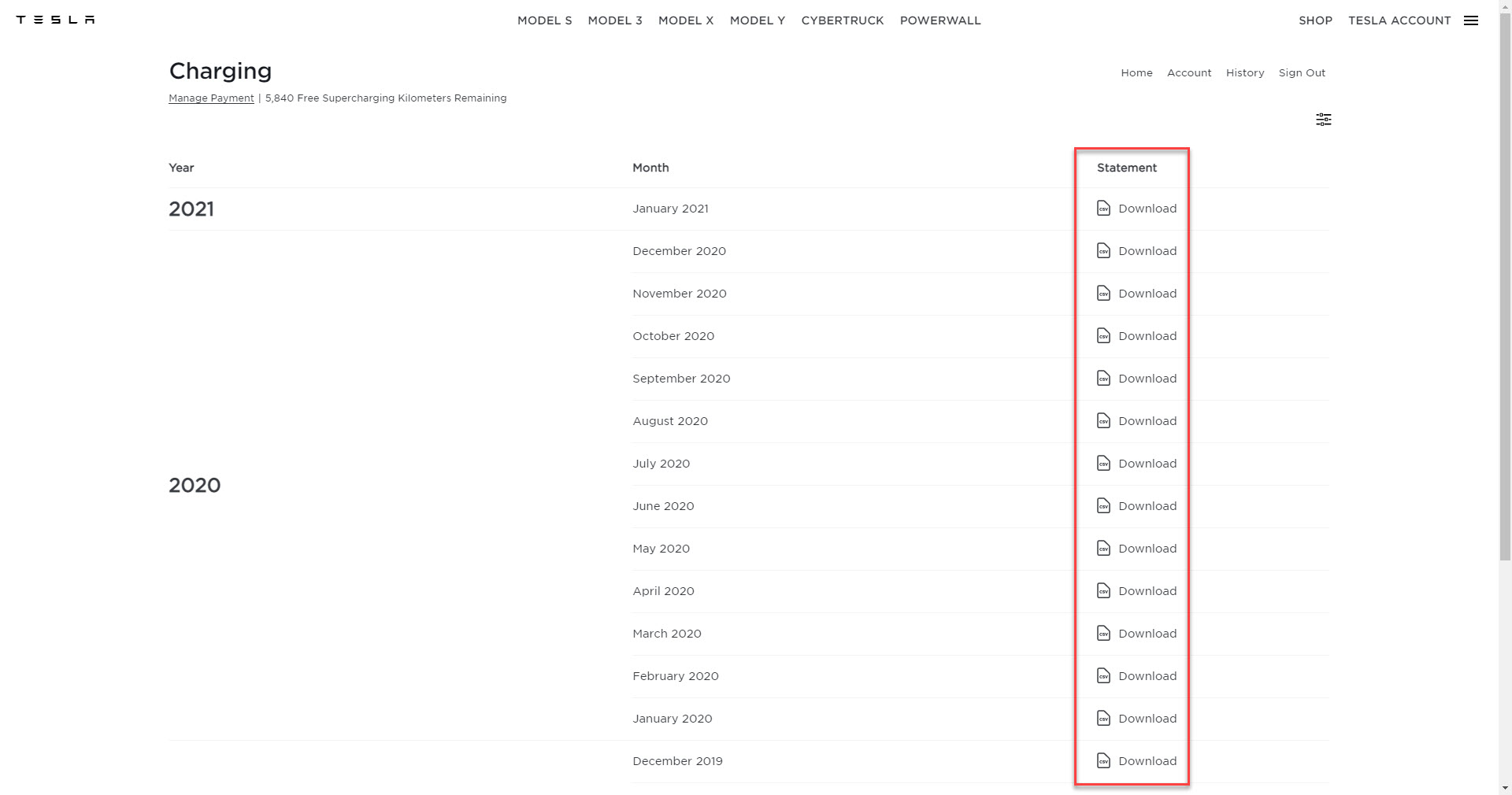The height and width of the screenshot is (795, 1512).
Task: Download July 2020 statement text link
Action: (x=1147, y=464)
